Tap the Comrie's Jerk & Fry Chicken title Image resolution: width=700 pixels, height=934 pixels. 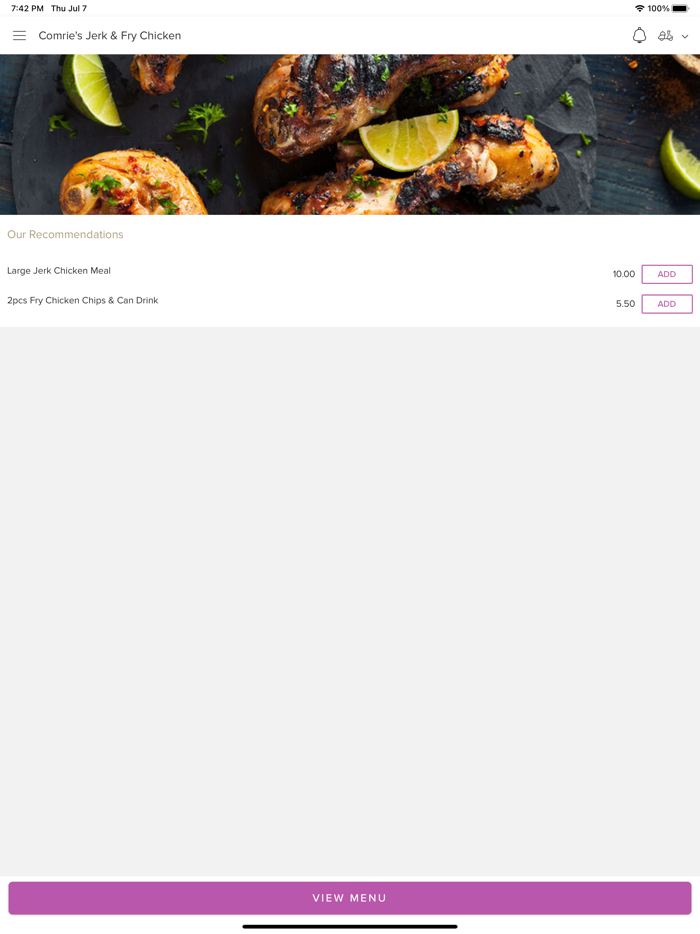coord(110,36)
